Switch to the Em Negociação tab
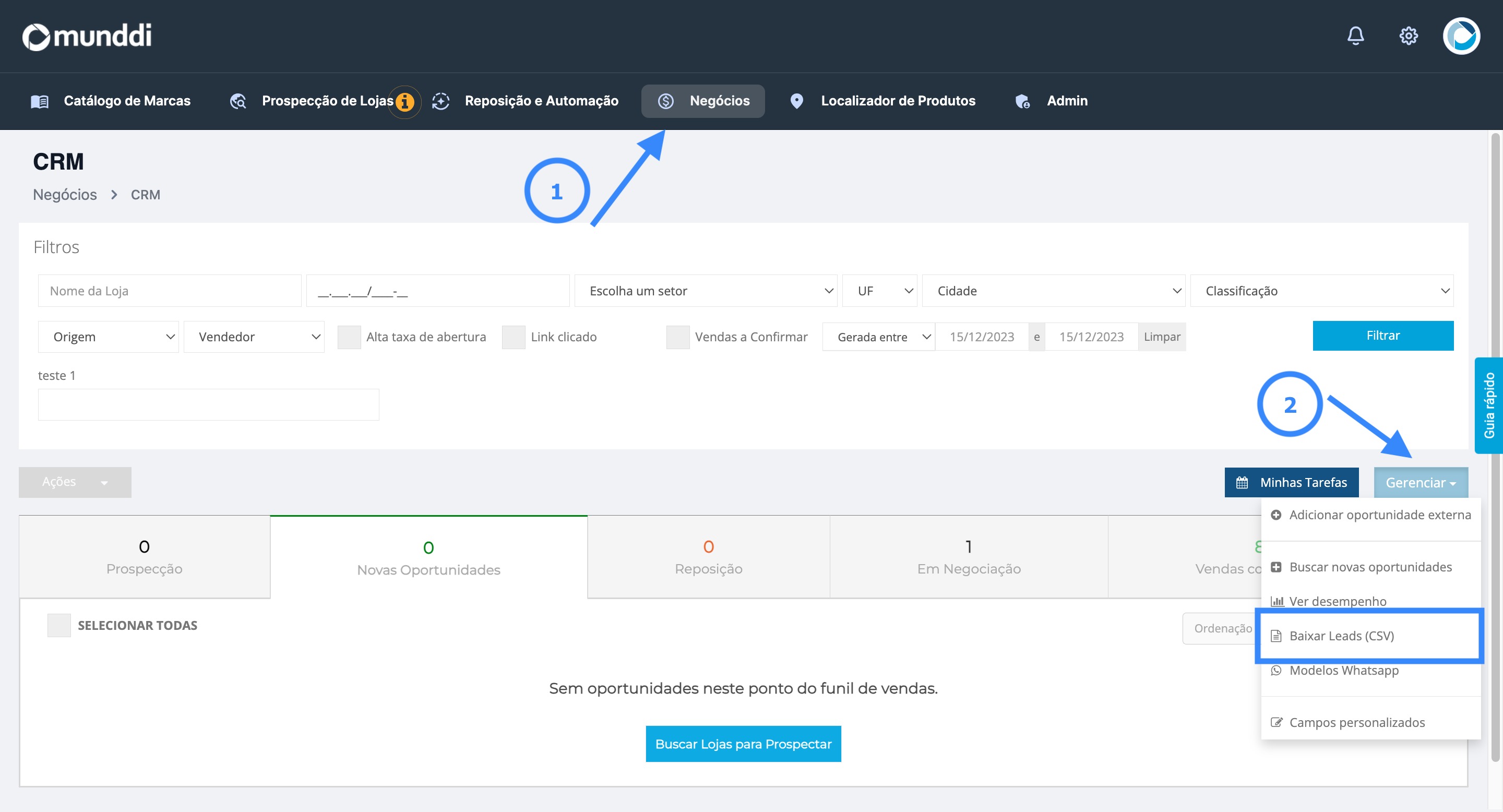This screenshot has width=1503, height=812. pos(969,556)
